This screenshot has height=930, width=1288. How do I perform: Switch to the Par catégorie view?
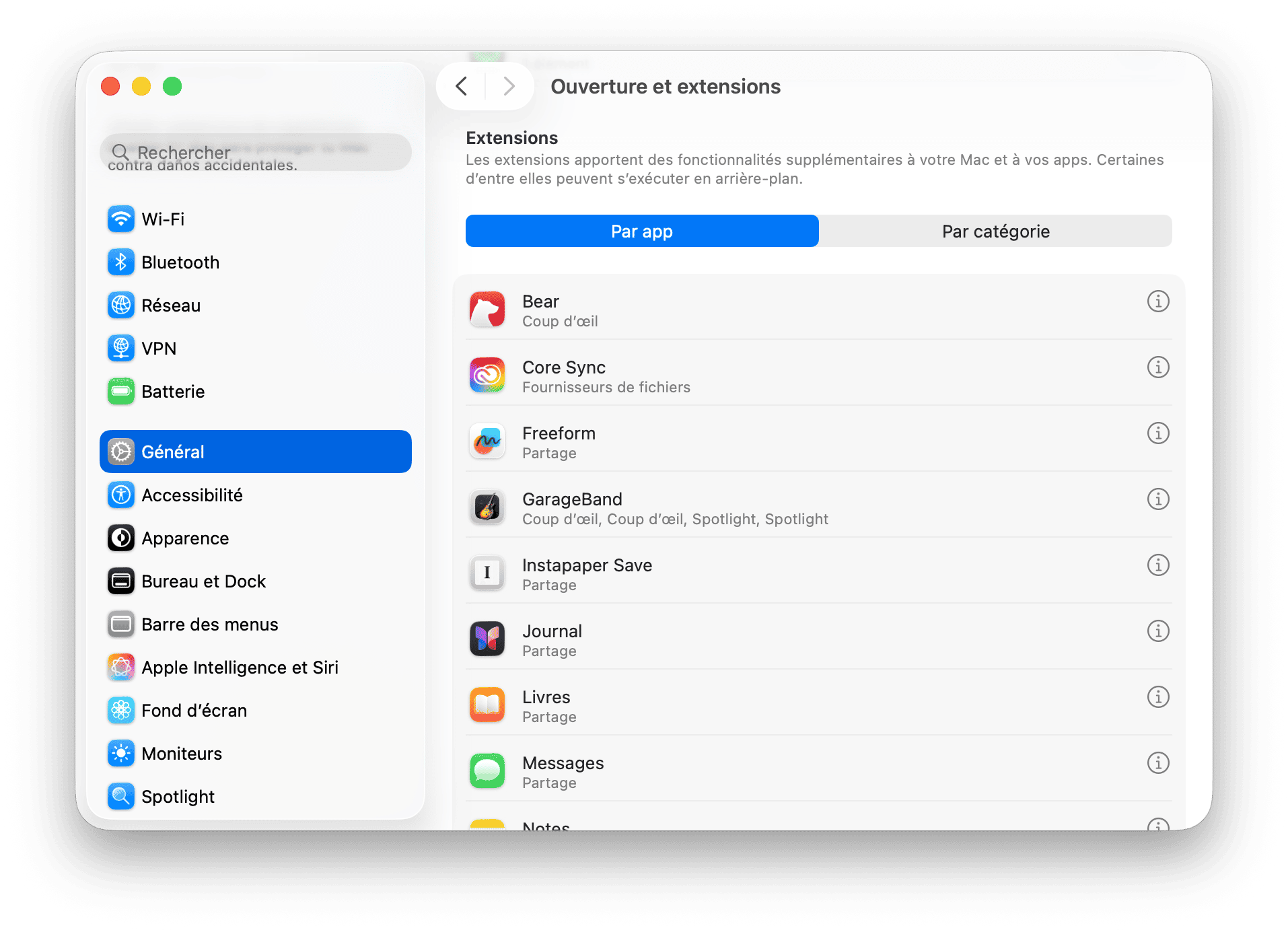click(x=995, y=231)
